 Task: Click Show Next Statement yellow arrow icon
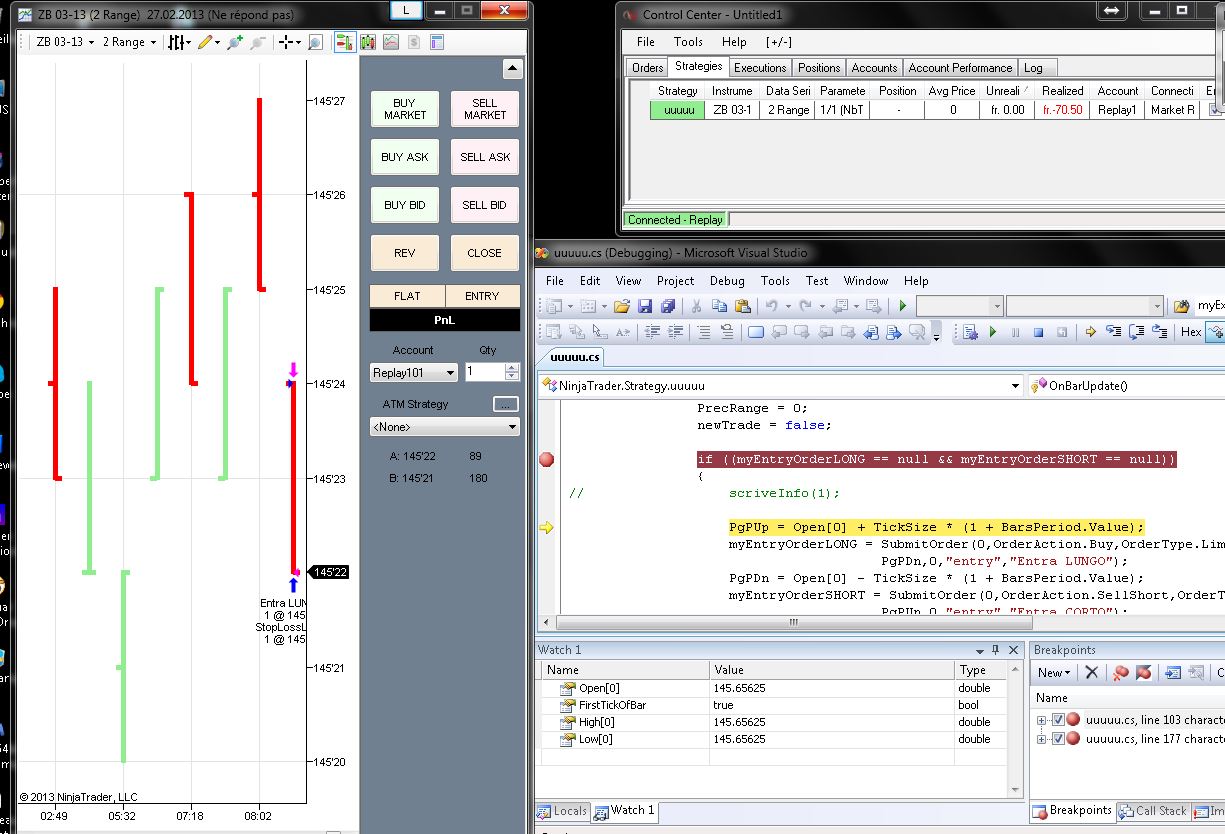pyautogui.click(x=1091, y=332)
